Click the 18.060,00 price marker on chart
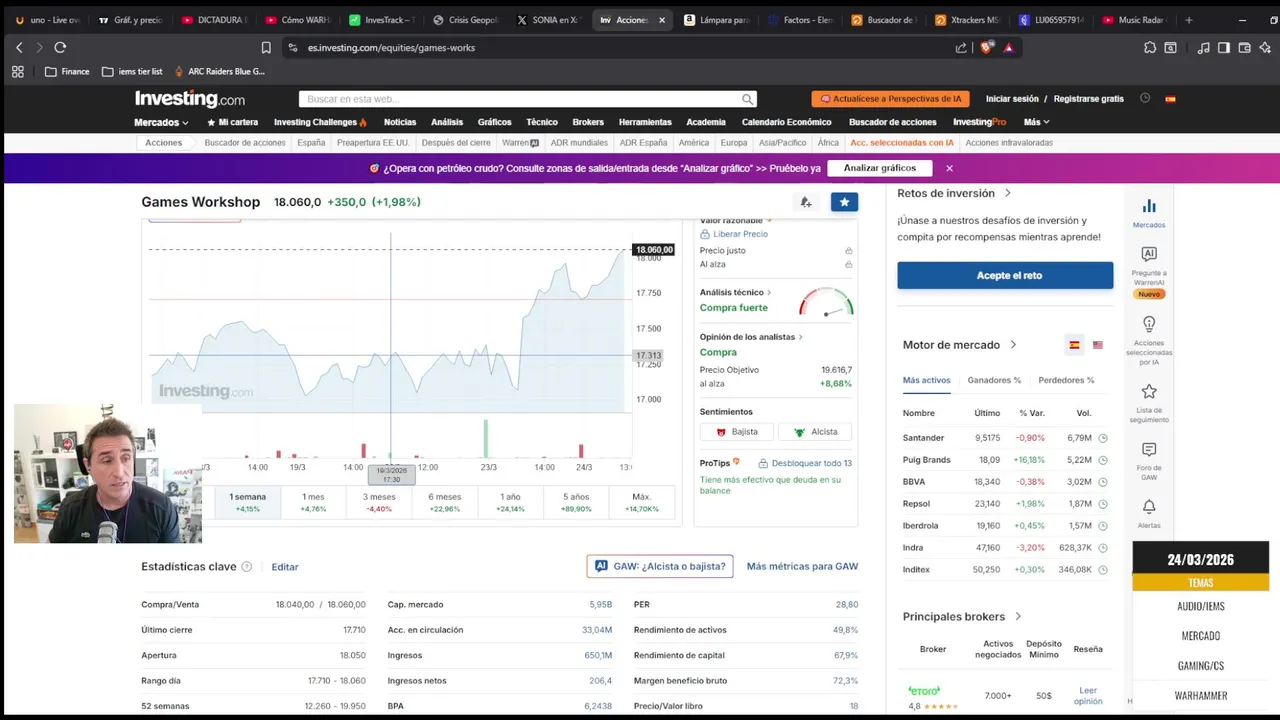 click(x=654, y=250)
